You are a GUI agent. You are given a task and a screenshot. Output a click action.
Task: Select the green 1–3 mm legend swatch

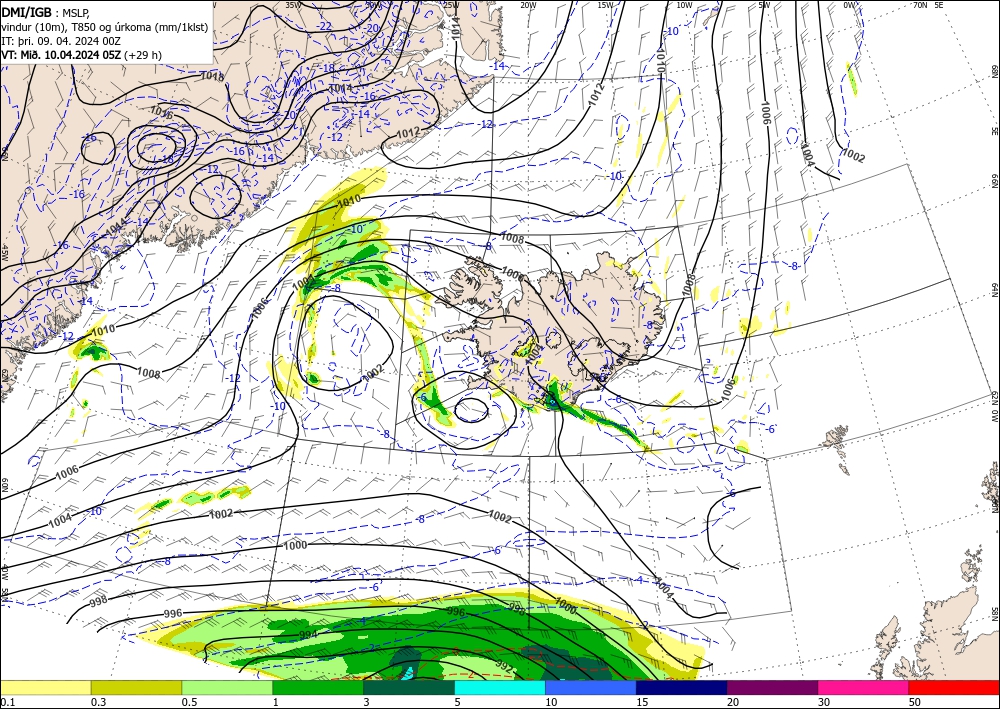click(x=318, y=687)
